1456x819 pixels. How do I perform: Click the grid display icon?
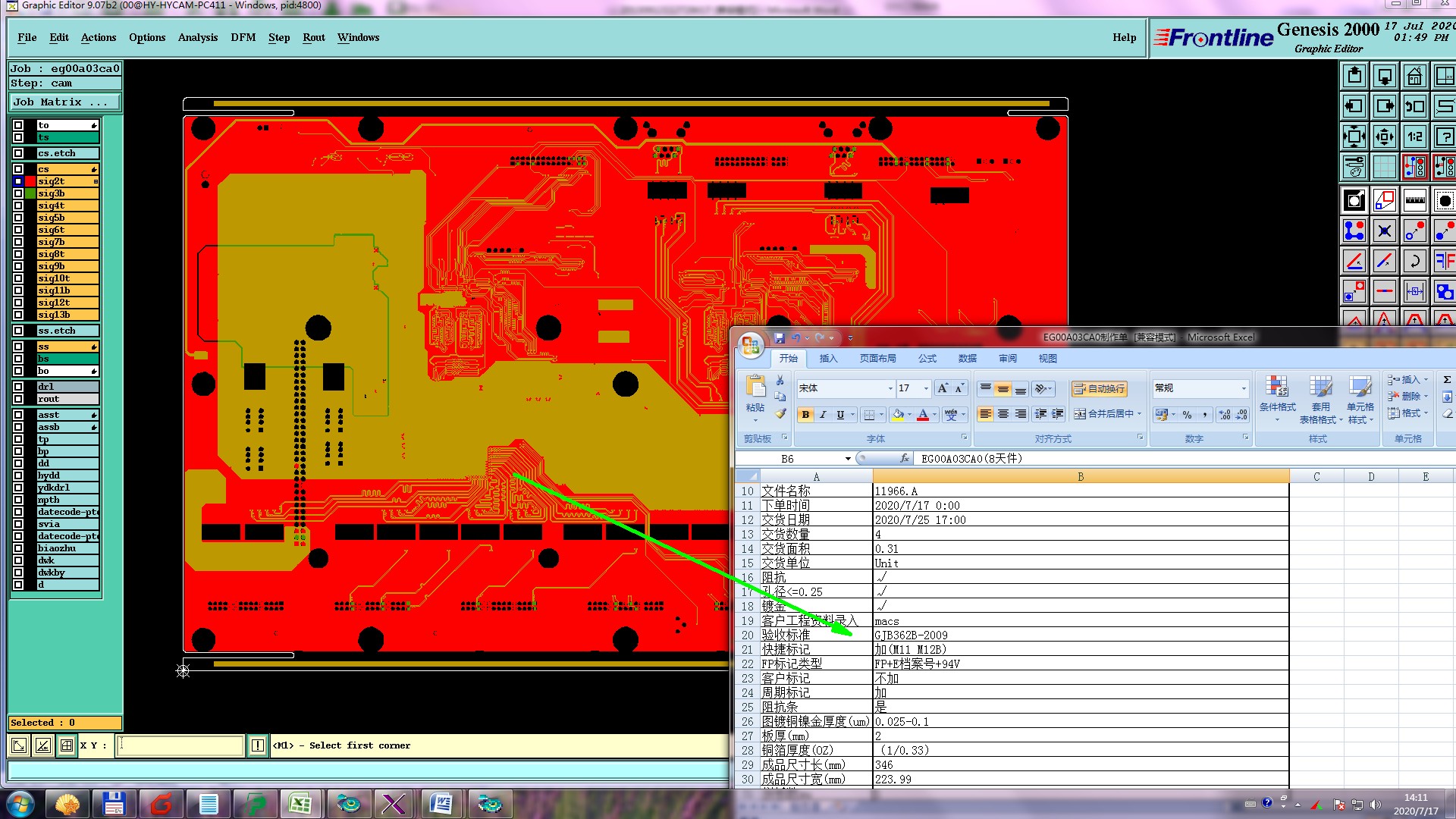pos(1384,166)
